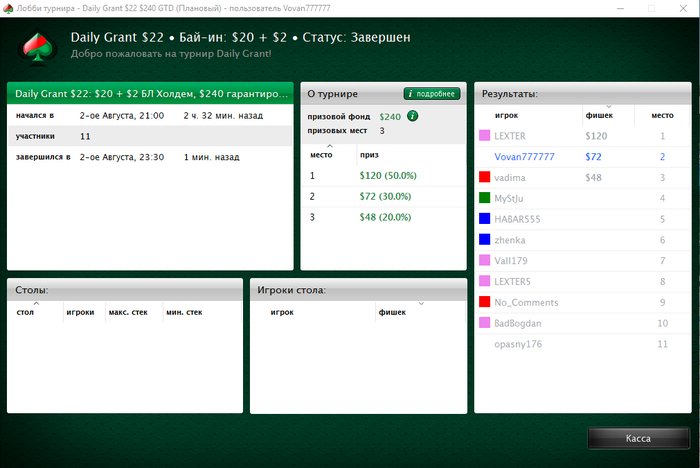The width and height of the screenshot is (700, 468).
Task: Select player opasny176 in results
Action: (583, 344)
